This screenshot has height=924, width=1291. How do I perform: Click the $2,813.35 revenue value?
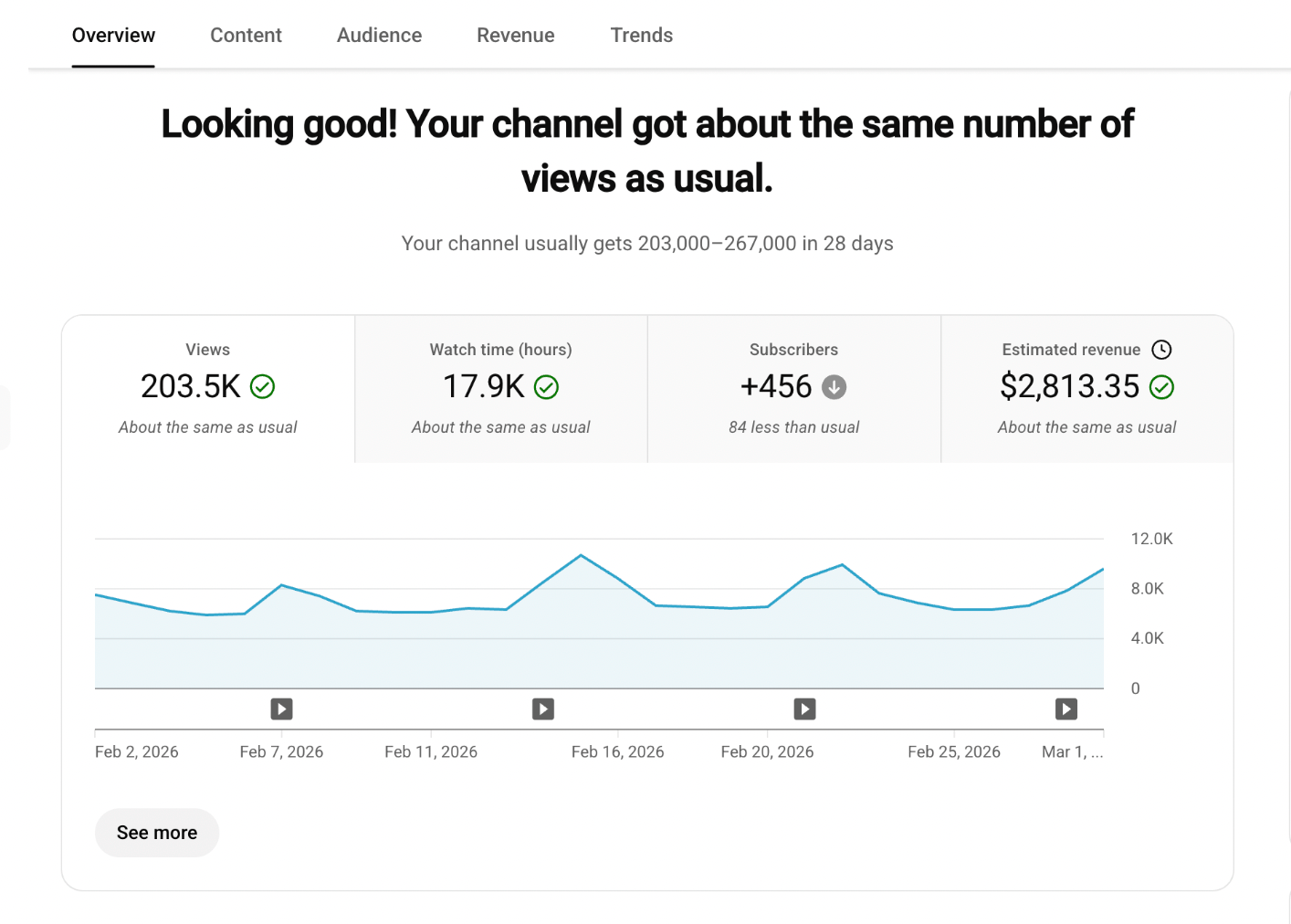[1070, 386]
